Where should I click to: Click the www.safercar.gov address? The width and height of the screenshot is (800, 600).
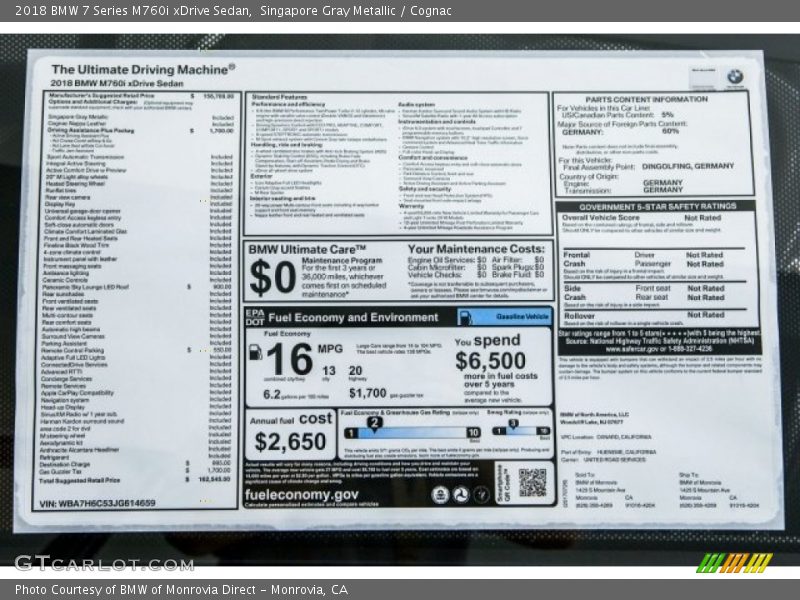(659, 348)
